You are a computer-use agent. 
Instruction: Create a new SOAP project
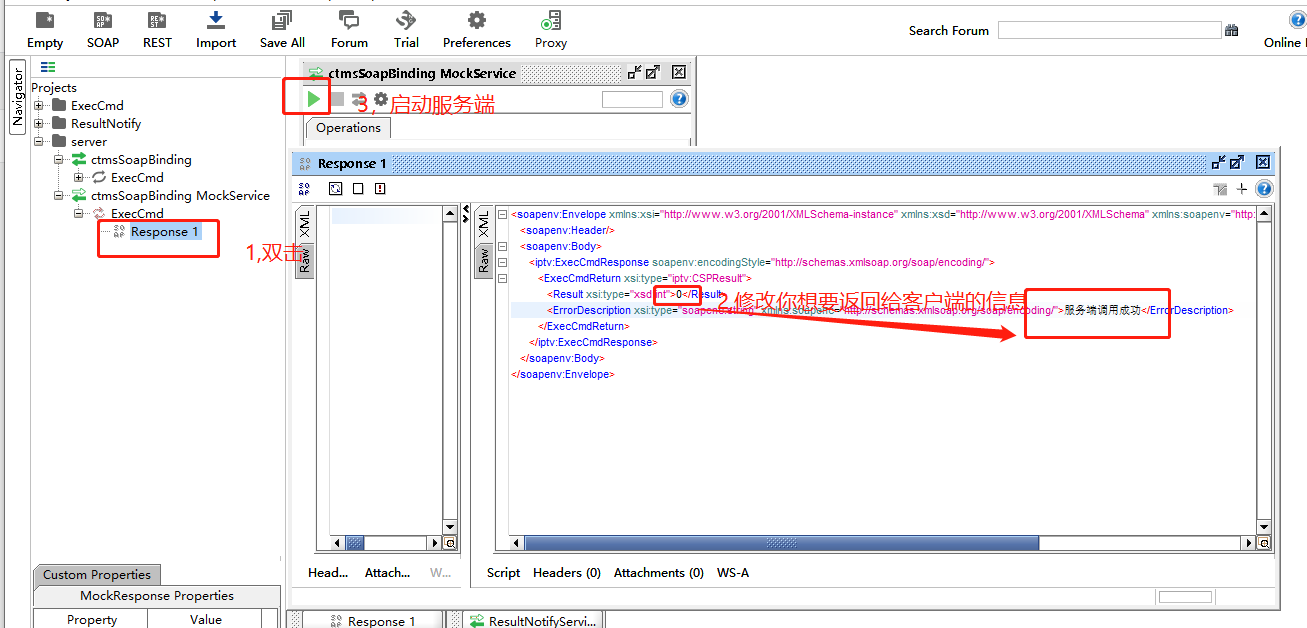point(102,28)
